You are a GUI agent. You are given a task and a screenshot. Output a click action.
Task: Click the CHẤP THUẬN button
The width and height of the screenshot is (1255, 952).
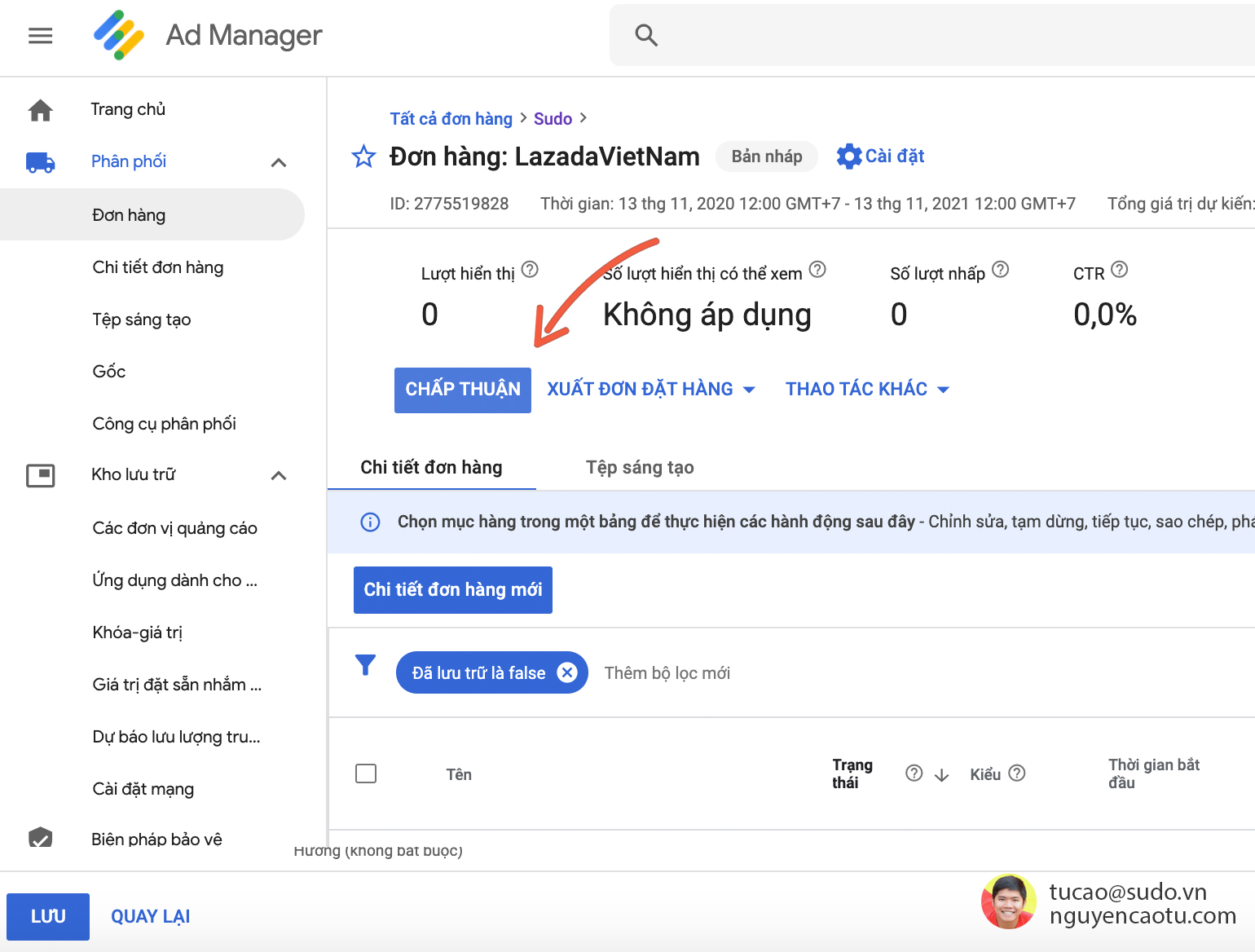click(x=462, y=390)
